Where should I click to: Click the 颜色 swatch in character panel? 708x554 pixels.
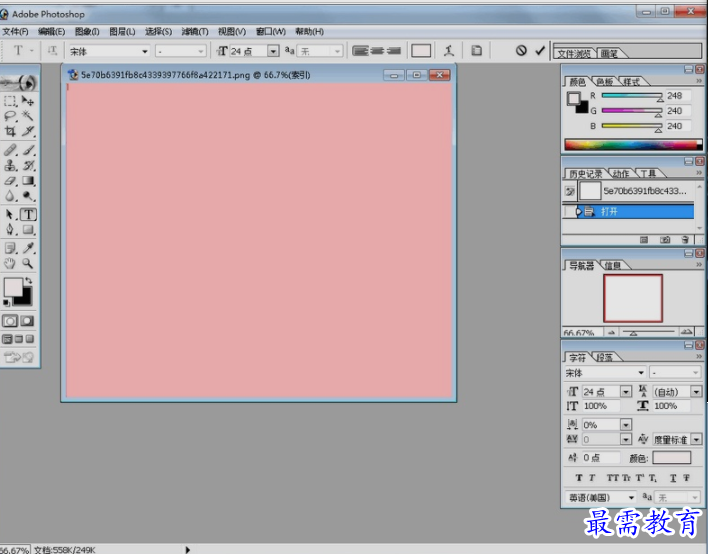(671, 458)
